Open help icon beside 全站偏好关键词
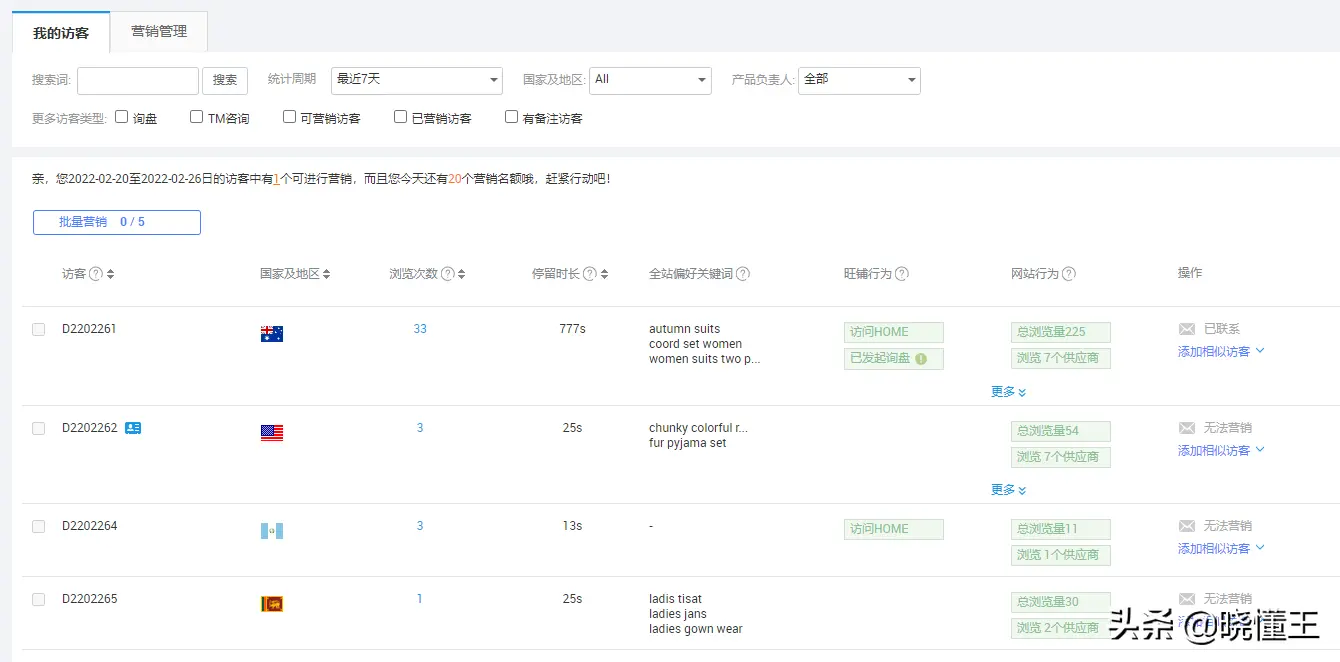The width and height of the screenshot is (1340, 662). [x=743, y=274]
